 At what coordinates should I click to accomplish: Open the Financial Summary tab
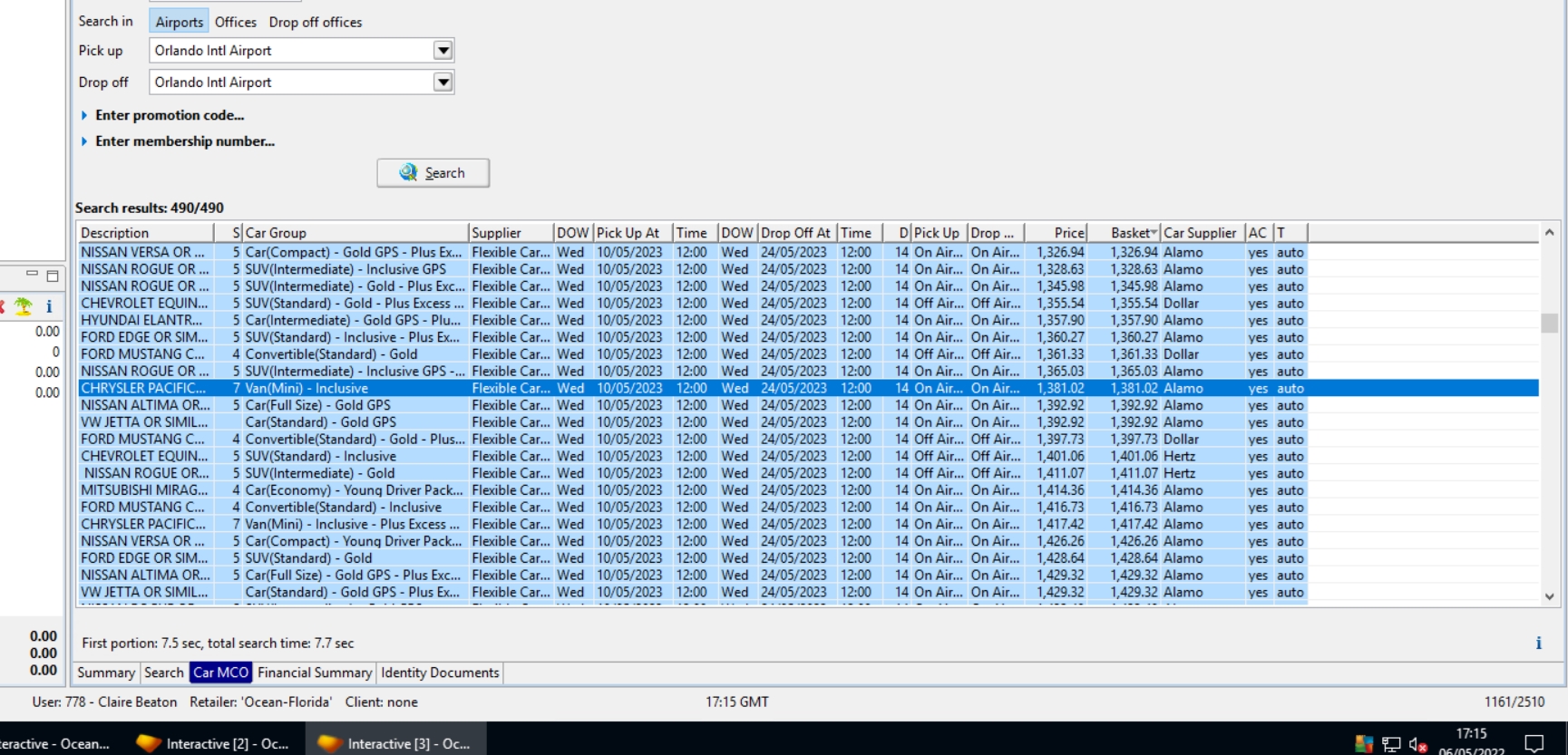coord(315,673)
